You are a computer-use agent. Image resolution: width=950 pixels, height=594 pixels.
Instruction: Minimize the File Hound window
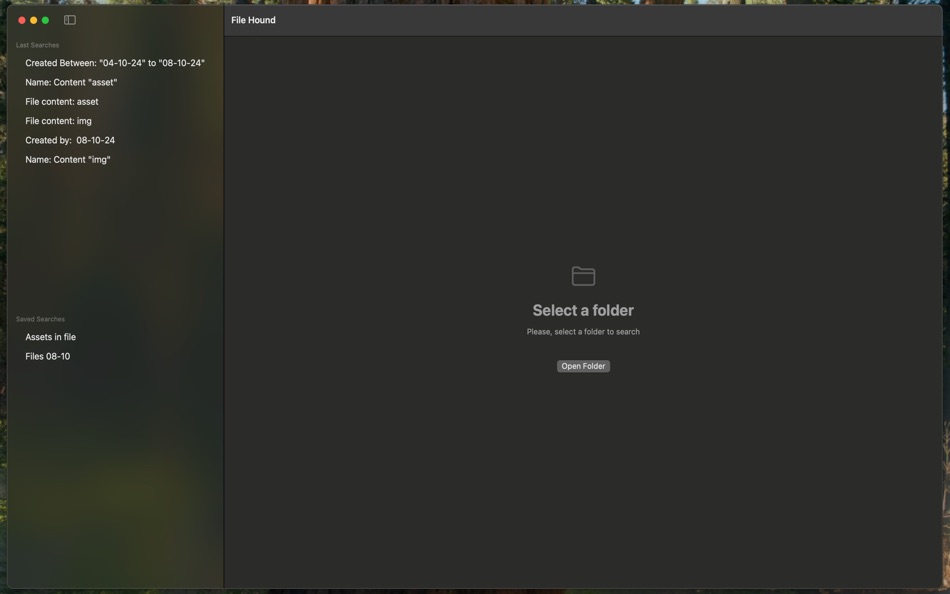tap(33, 20)
